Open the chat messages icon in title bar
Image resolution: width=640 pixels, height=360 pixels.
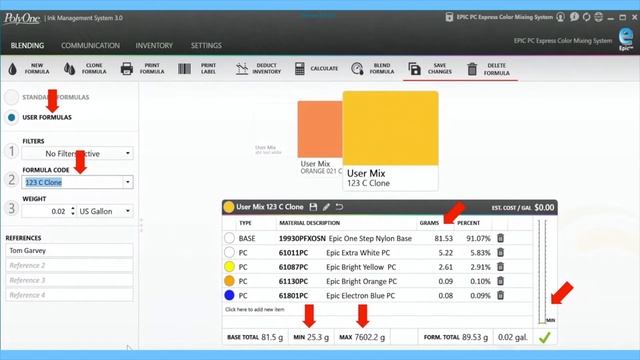(x=574, y=17)
